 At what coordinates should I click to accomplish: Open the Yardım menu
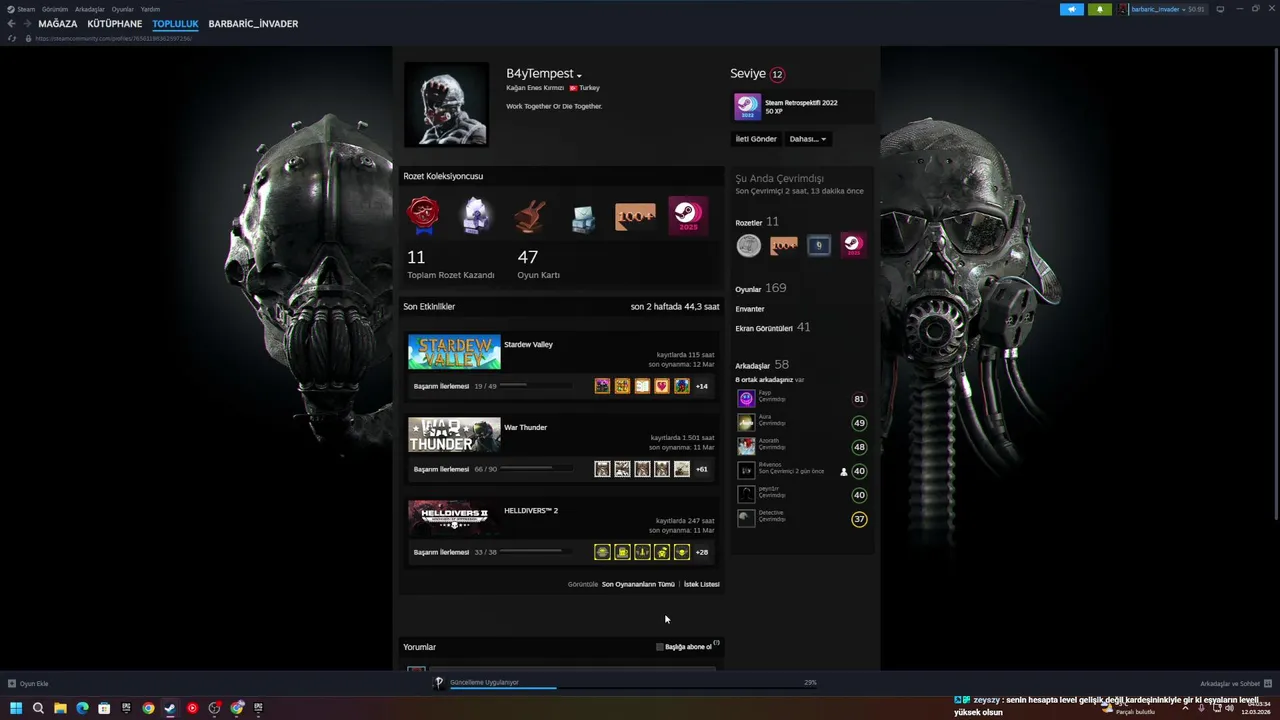pos(150,9)
